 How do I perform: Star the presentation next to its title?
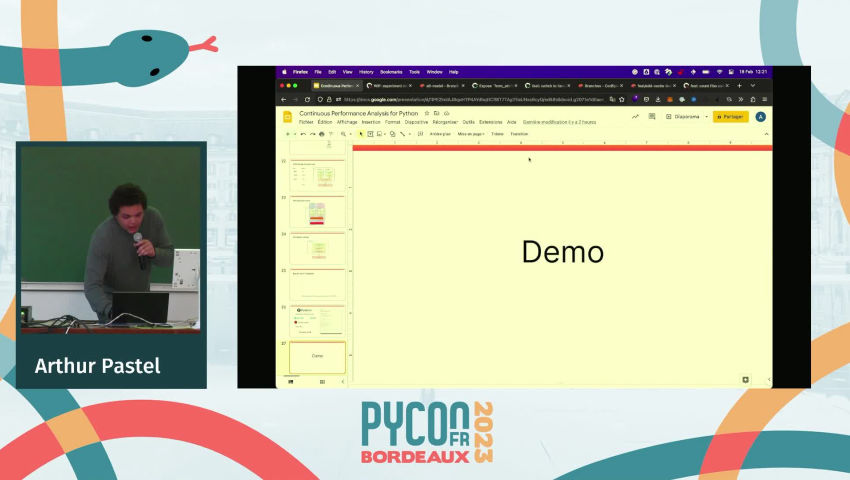tap(427, 114)
